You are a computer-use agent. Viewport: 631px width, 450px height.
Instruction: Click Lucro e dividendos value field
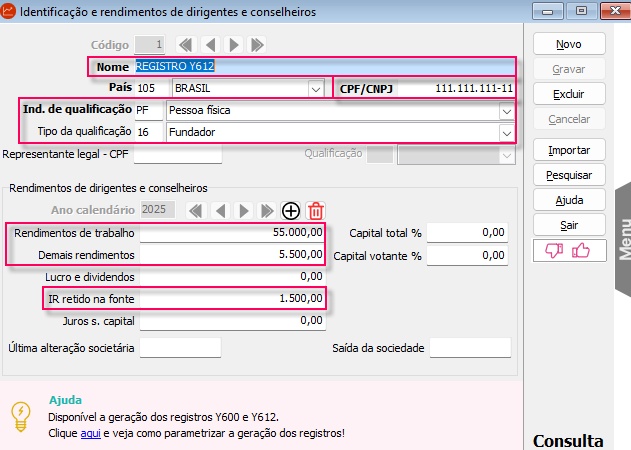point(233,277)
